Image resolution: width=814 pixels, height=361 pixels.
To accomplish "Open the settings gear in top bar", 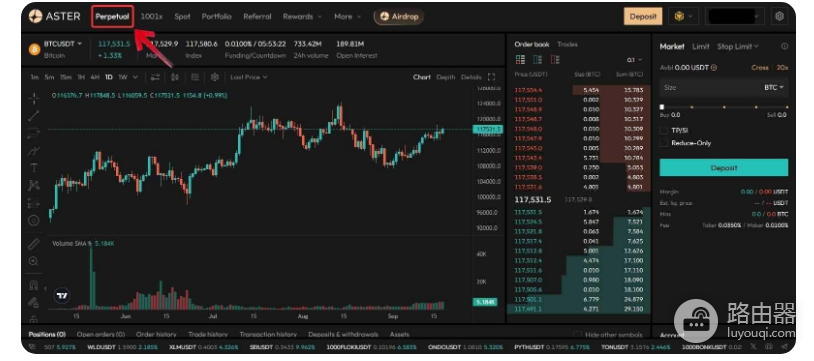I will (x=779, y=16).
